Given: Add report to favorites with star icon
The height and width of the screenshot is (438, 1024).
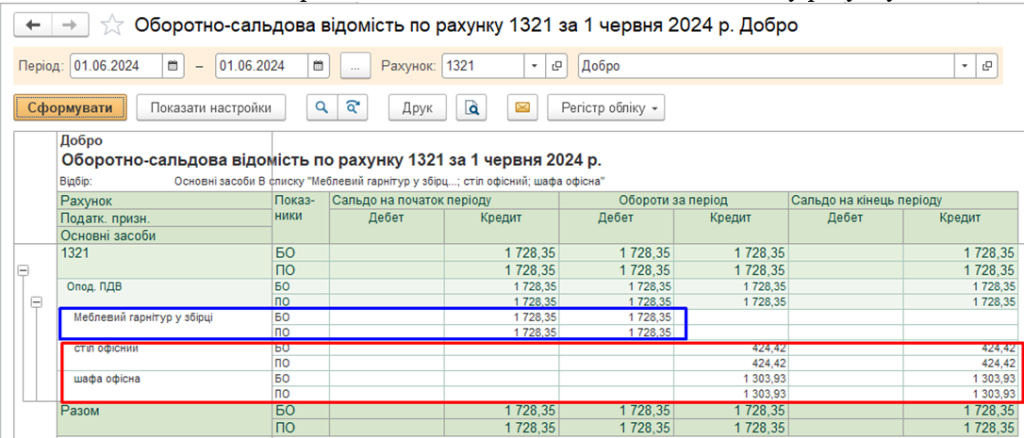Looking at the screenshot, I should 113,25.
